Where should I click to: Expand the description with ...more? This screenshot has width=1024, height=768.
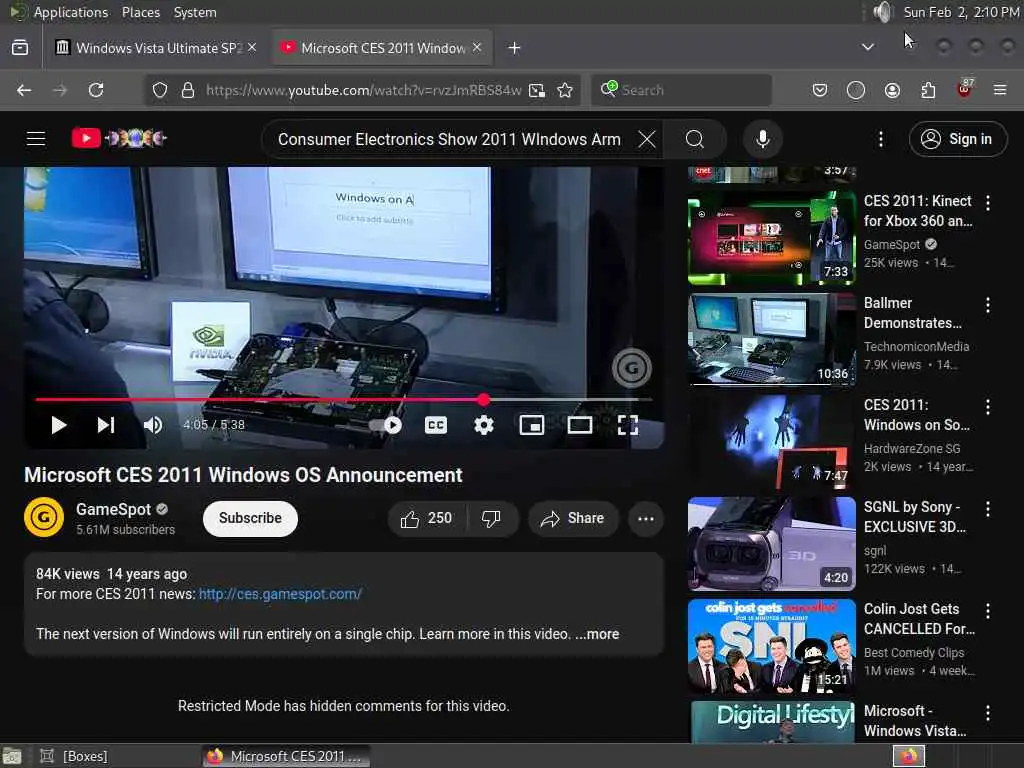597,633
